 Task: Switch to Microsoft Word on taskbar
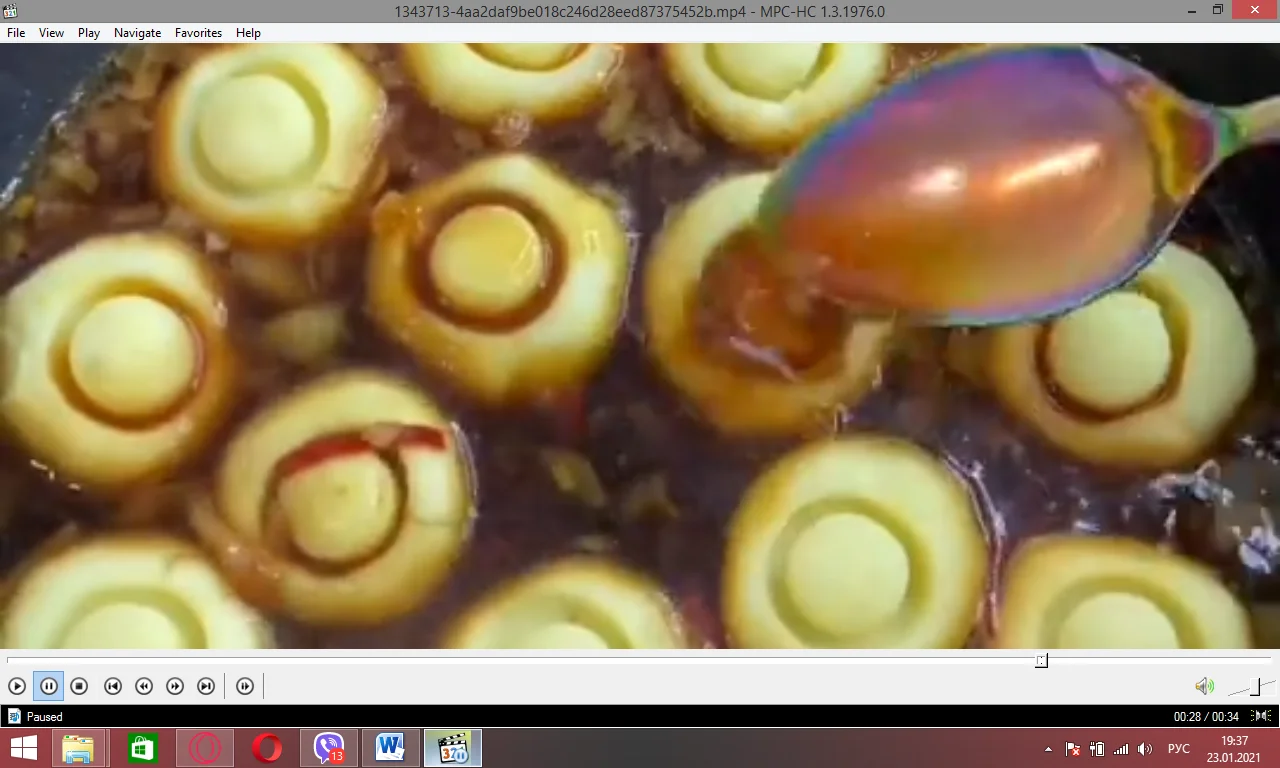click(390, 748)
